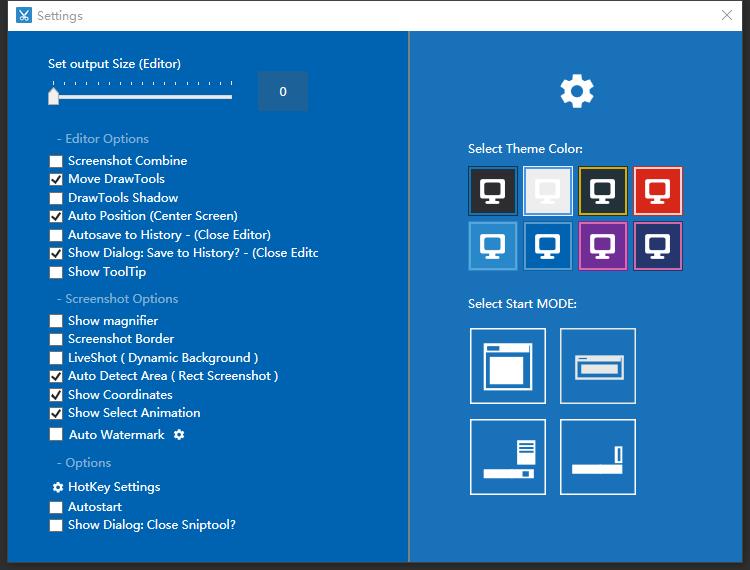Click the large settings gear icon
This screenshot has width=750, height=570.
tap(577, 91)
